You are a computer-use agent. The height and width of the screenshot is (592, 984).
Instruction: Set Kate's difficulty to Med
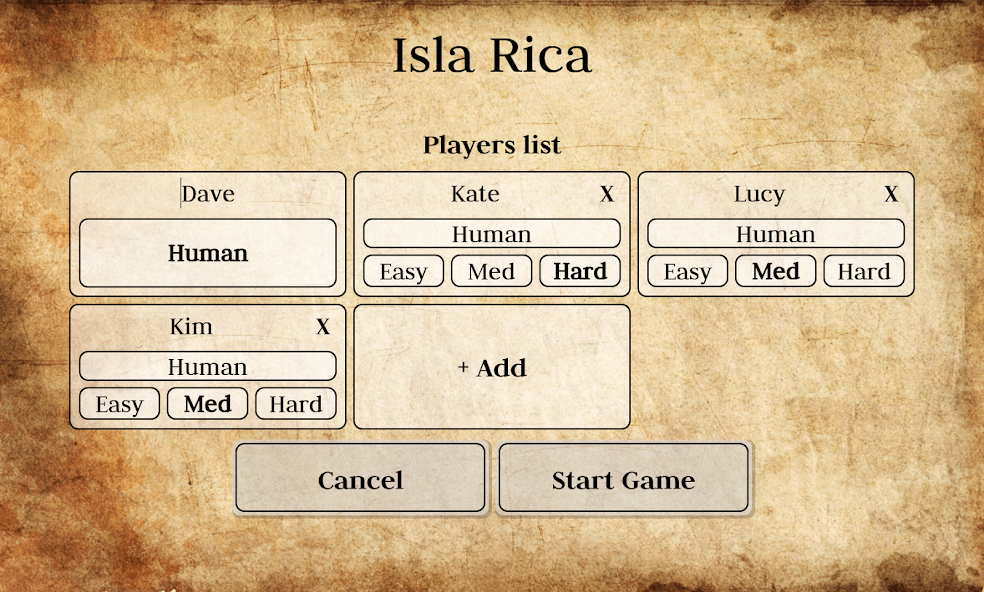[x=491, y=270]
